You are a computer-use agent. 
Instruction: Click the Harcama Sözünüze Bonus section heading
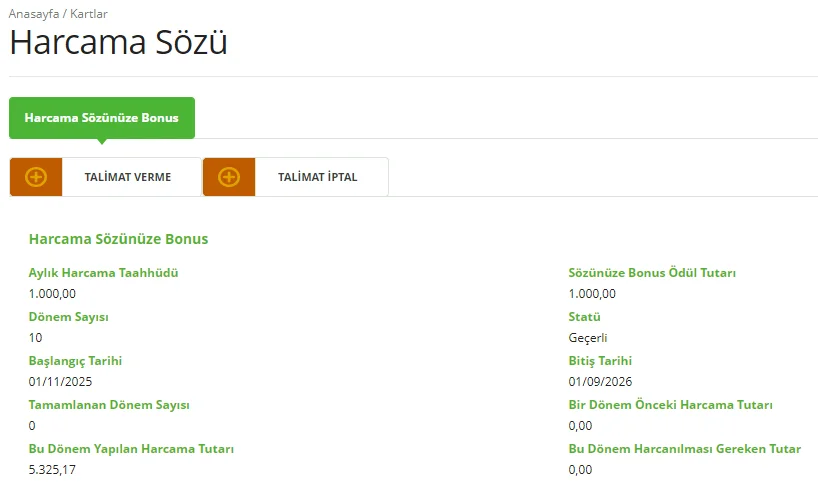pyautogui.click(x=118, y=240)
